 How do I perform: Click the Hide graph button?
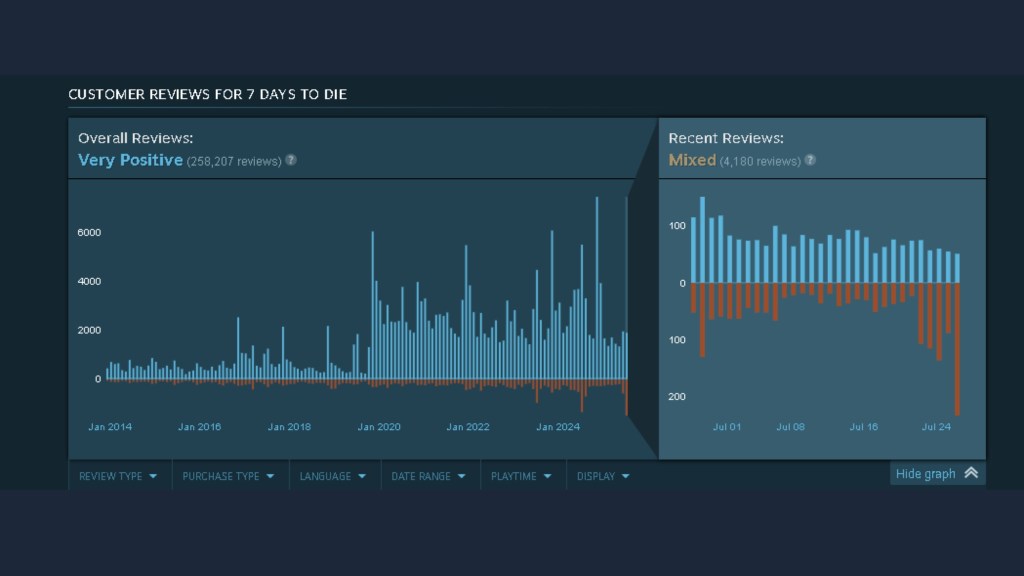tap(937, 473)
